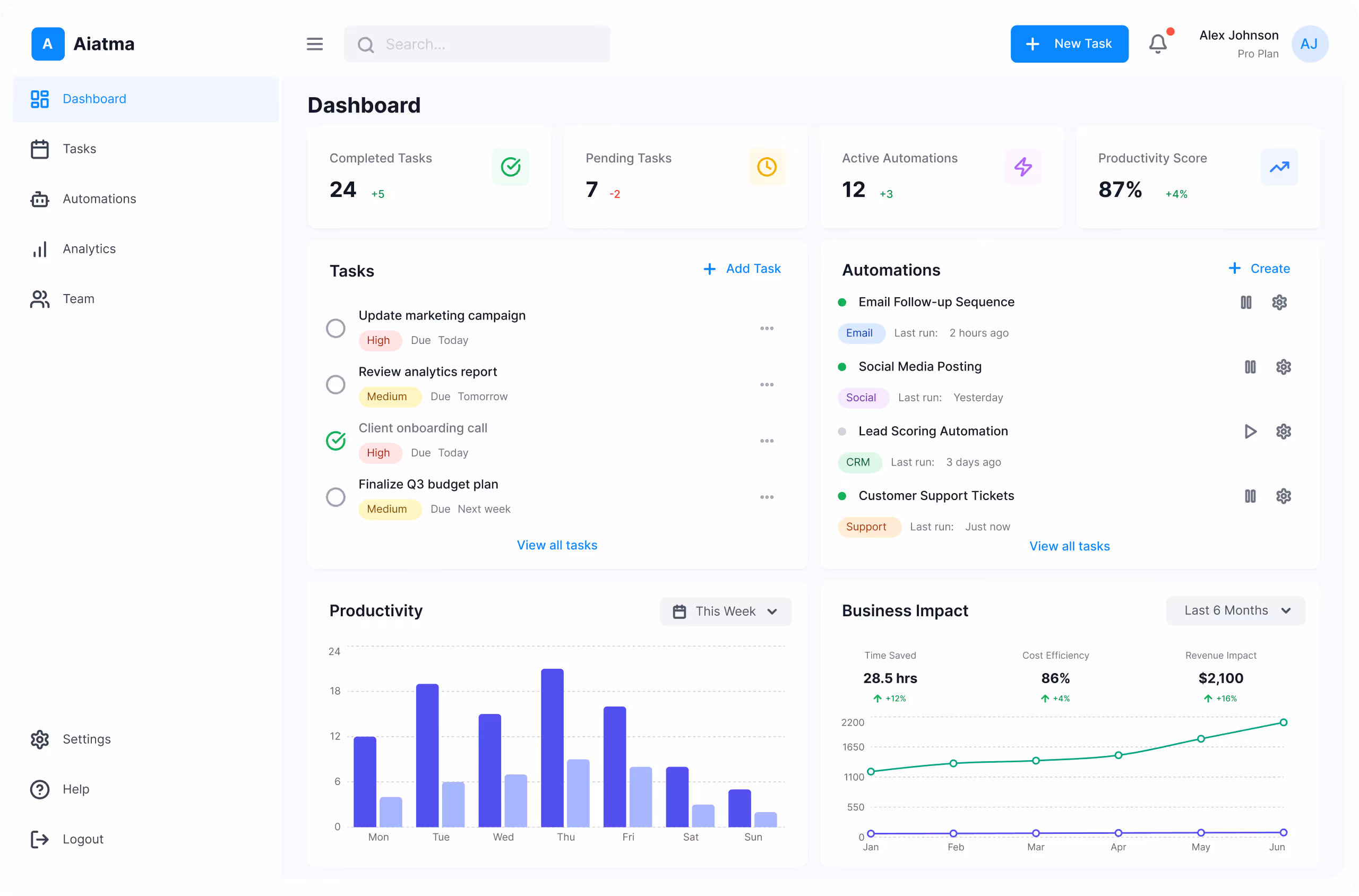Pause Email Follow-up Sequence automation
This screenshot has width=1359, height=896.
point(1246,302)
